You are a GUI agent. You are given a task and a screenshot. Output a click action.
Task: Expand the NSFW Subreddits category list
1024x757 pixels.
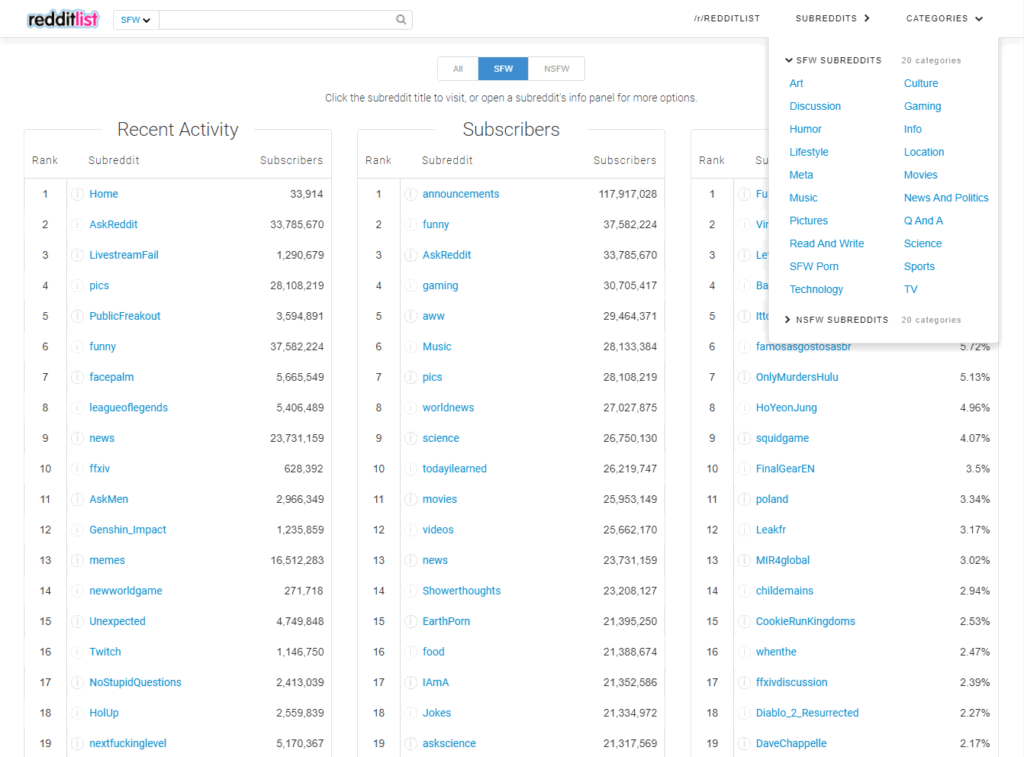click(x=837, y=319)
